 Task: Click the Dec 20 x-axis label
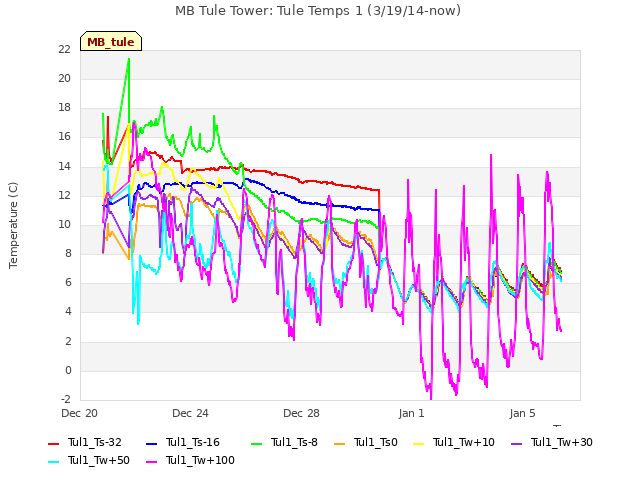click(x=80, y=413)
